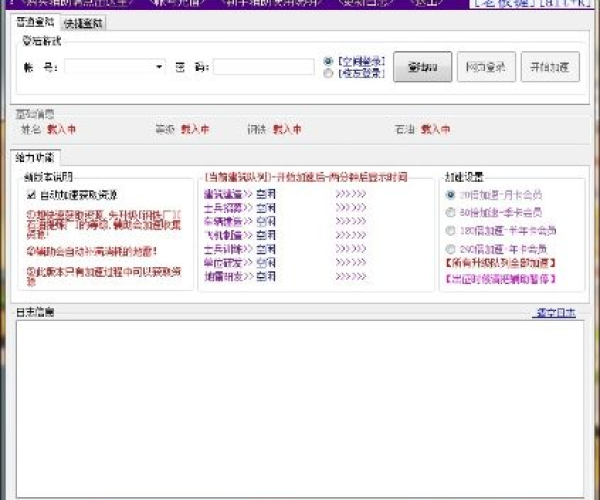The width and height of the screenshot is (600, 500).
Task: Click the >>>>>> arrows in 地雷研发 row
Action: 351,276
